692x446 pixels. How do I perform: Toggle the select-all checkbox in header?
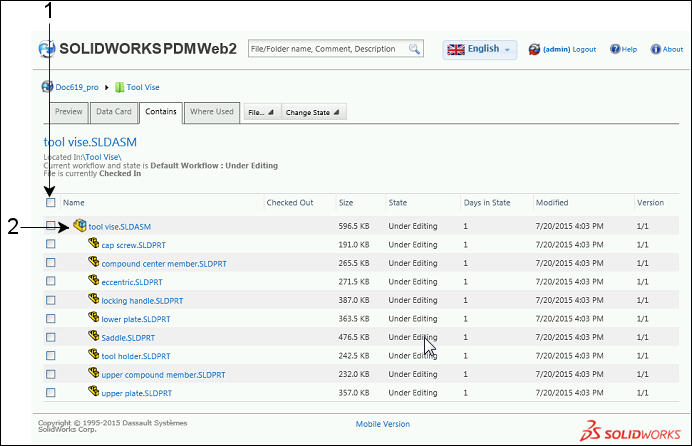click(51, 203)
